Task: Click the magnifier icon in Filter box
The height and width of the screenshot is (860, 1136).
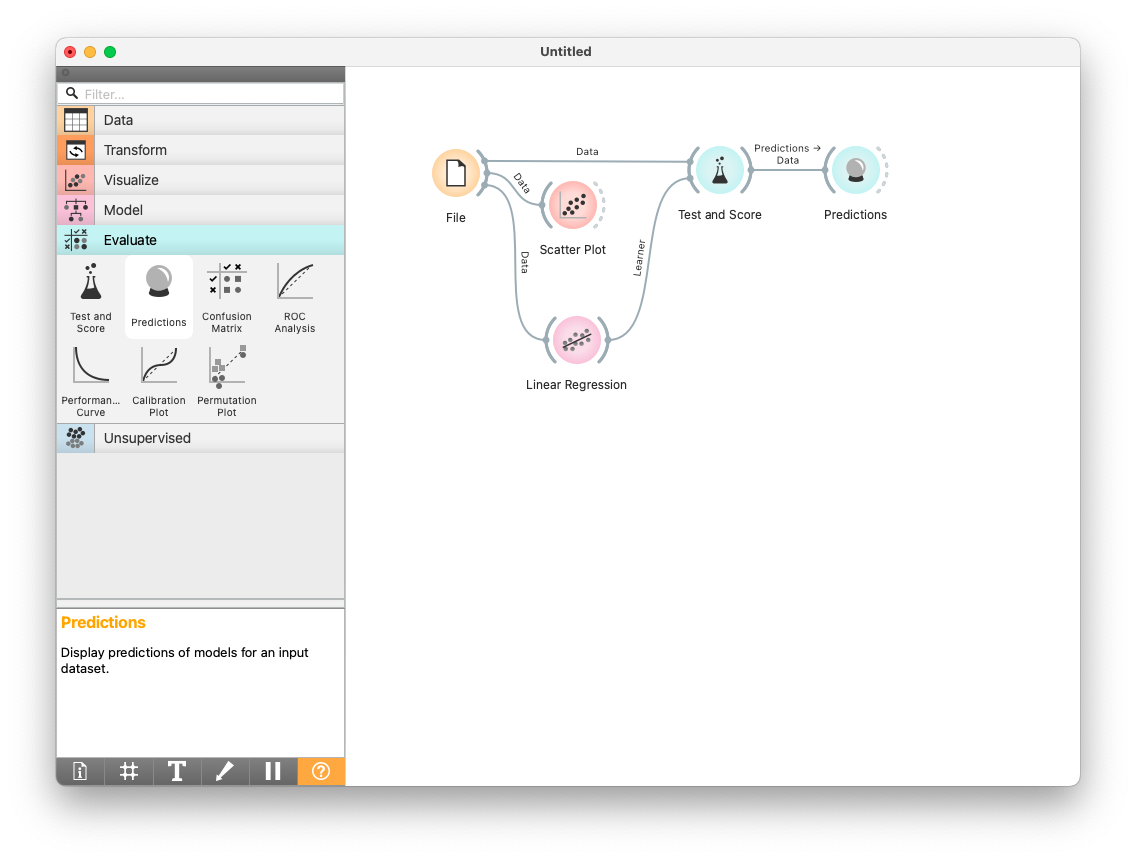Action: [72, 93]
